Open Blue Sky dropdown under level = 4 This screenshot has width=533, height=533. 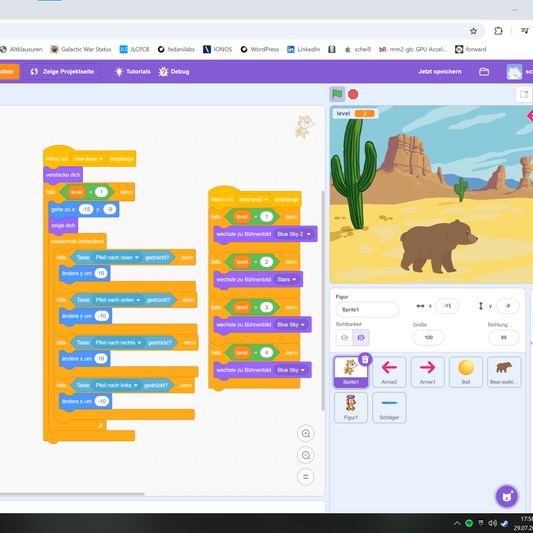click(x=291, y=370)
